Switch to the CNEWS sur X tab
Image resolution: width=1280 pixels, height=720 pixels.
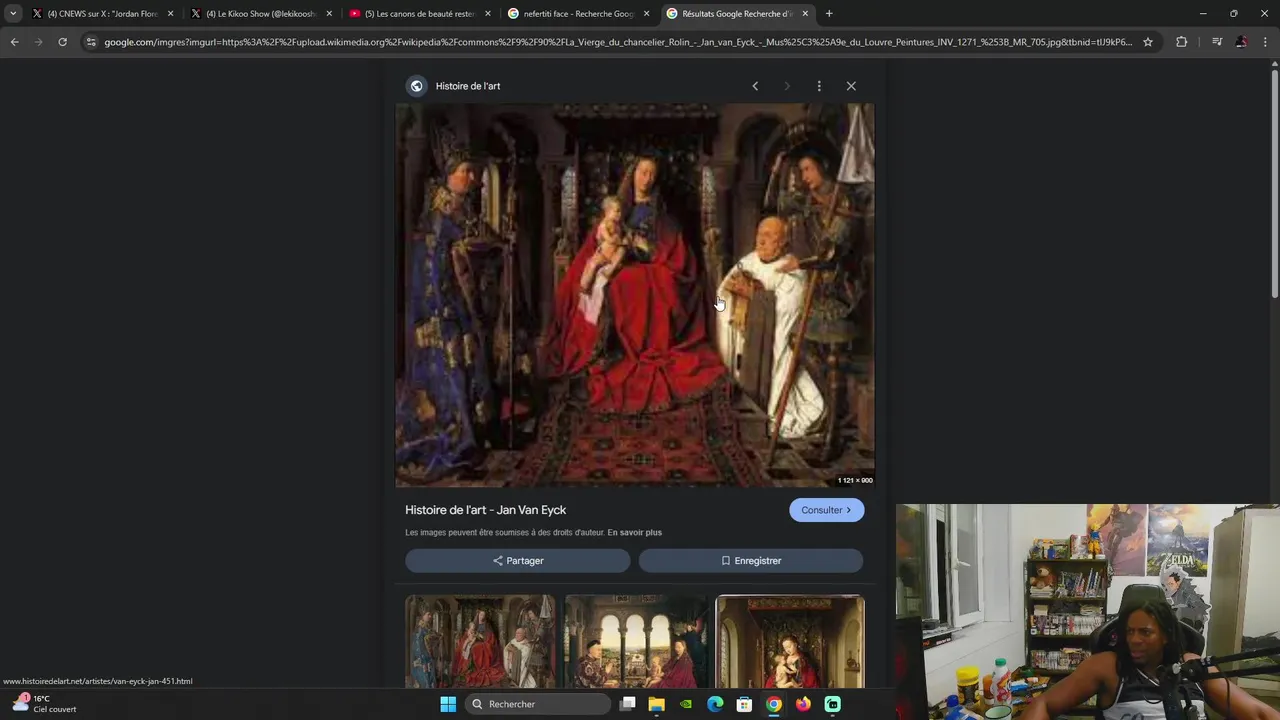pyautogui.click(x=103, y=14)
